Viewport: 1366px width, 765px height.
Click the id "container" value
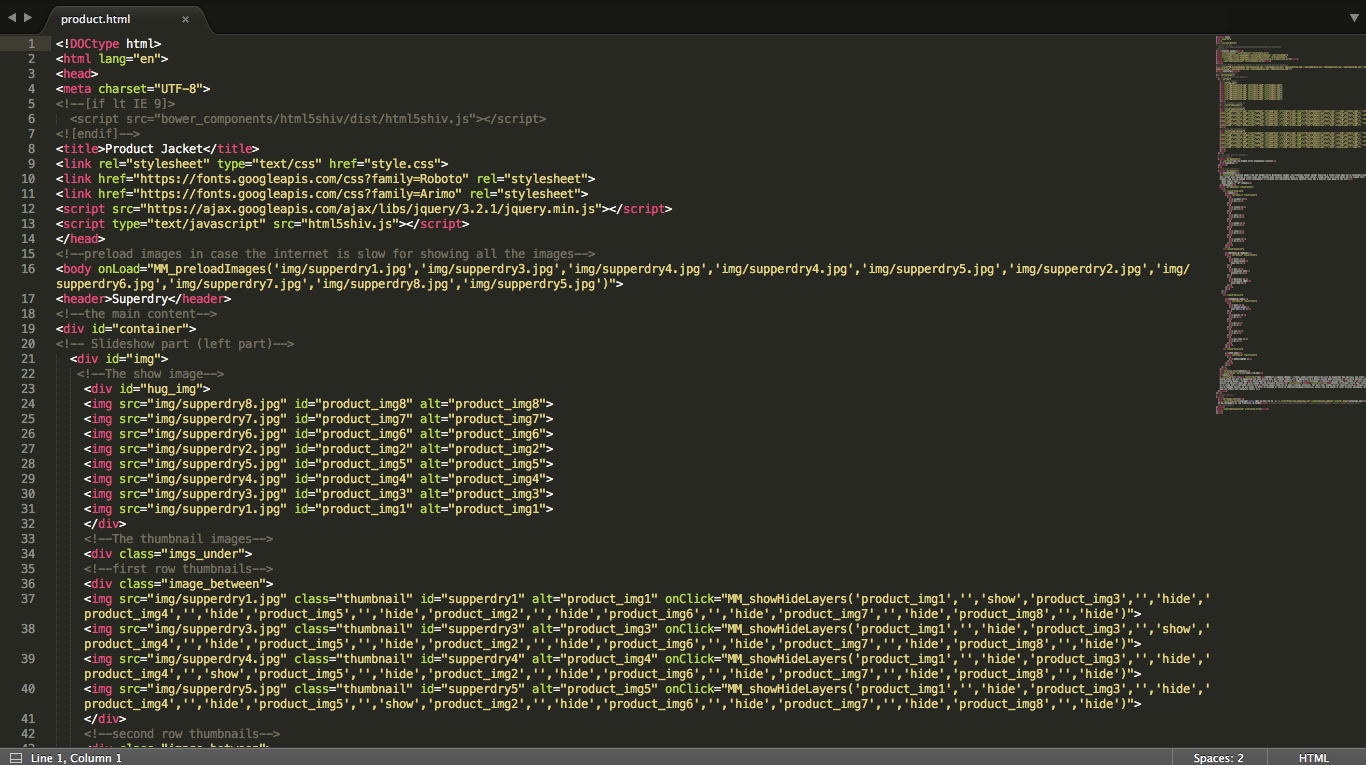(153, 329)
